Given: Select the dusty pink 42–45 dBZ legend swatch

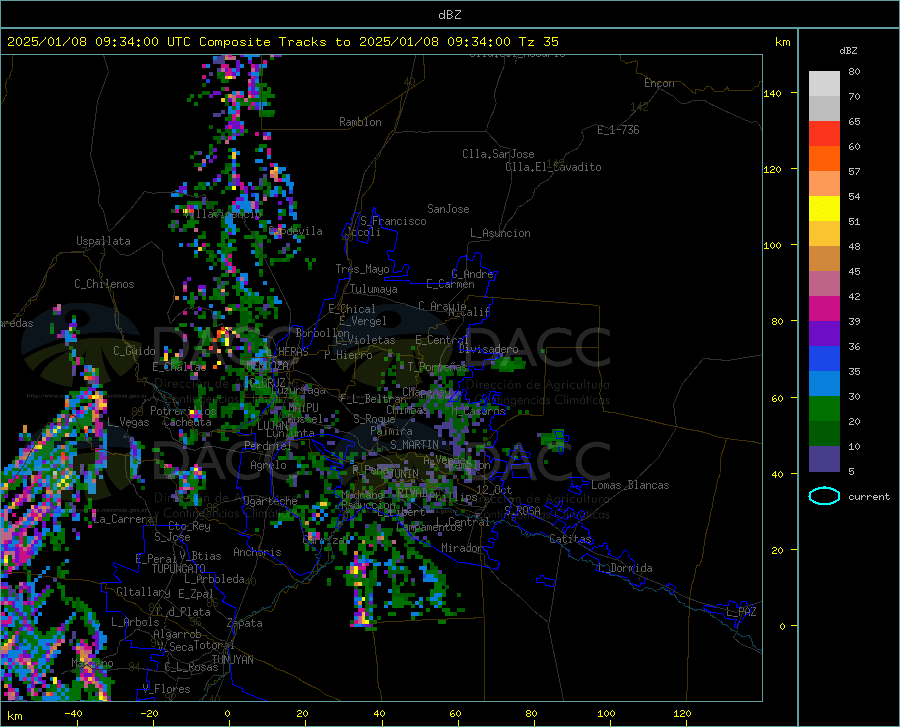Looking at the screenshot, I should click(x=824, y=283).
